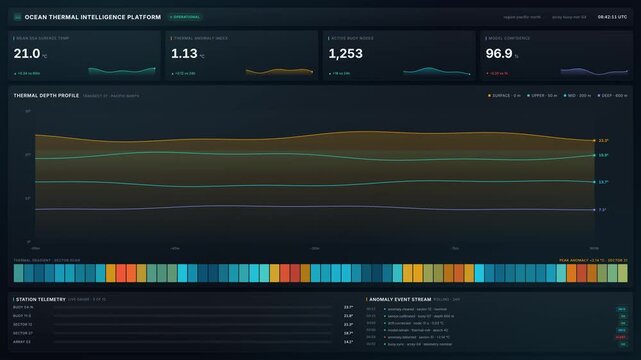Screen dimensions: 641x360
Task: Open the Active Buoy Nodes value 1,253
Action: 345,54
